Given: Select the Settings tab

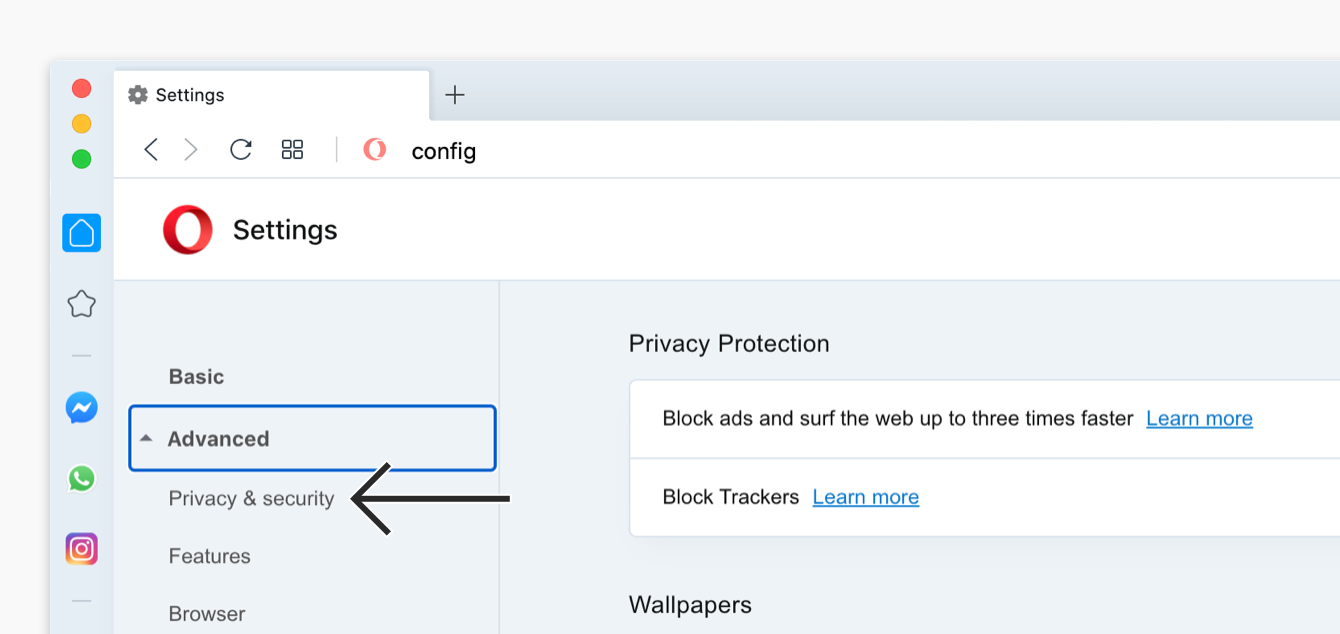Looking at the screenshot, I should (x=272, y=95).
